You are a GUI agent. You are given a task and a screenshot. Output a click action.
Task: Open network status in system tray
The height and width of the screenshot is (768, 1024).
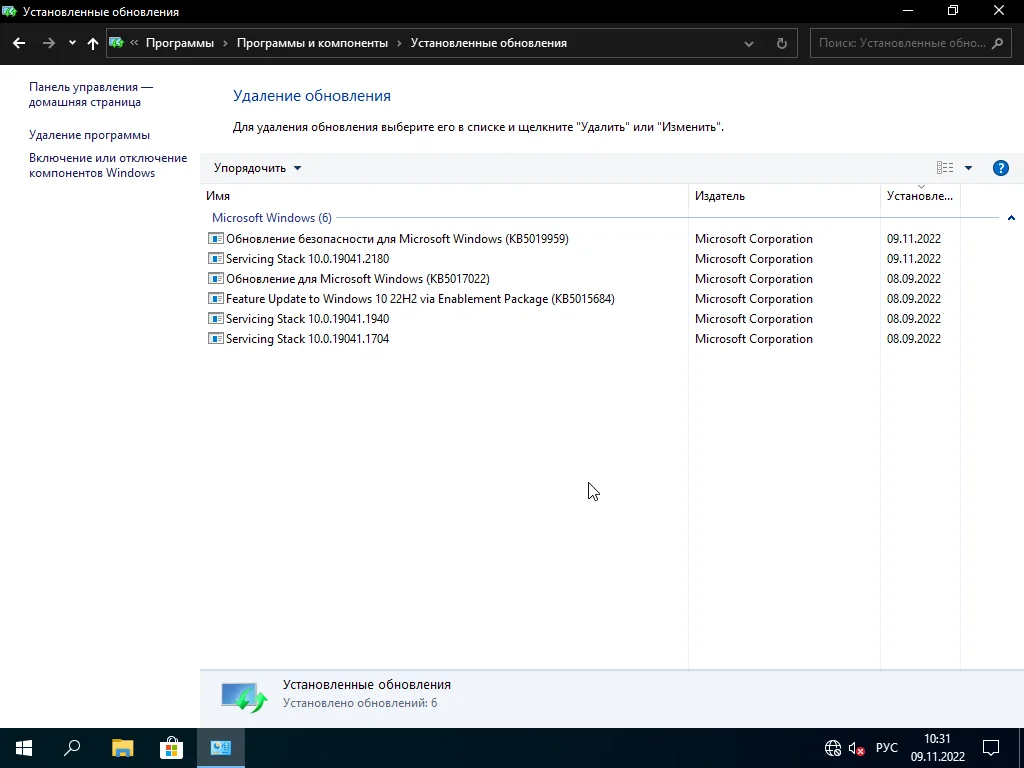tap(833, 748)
